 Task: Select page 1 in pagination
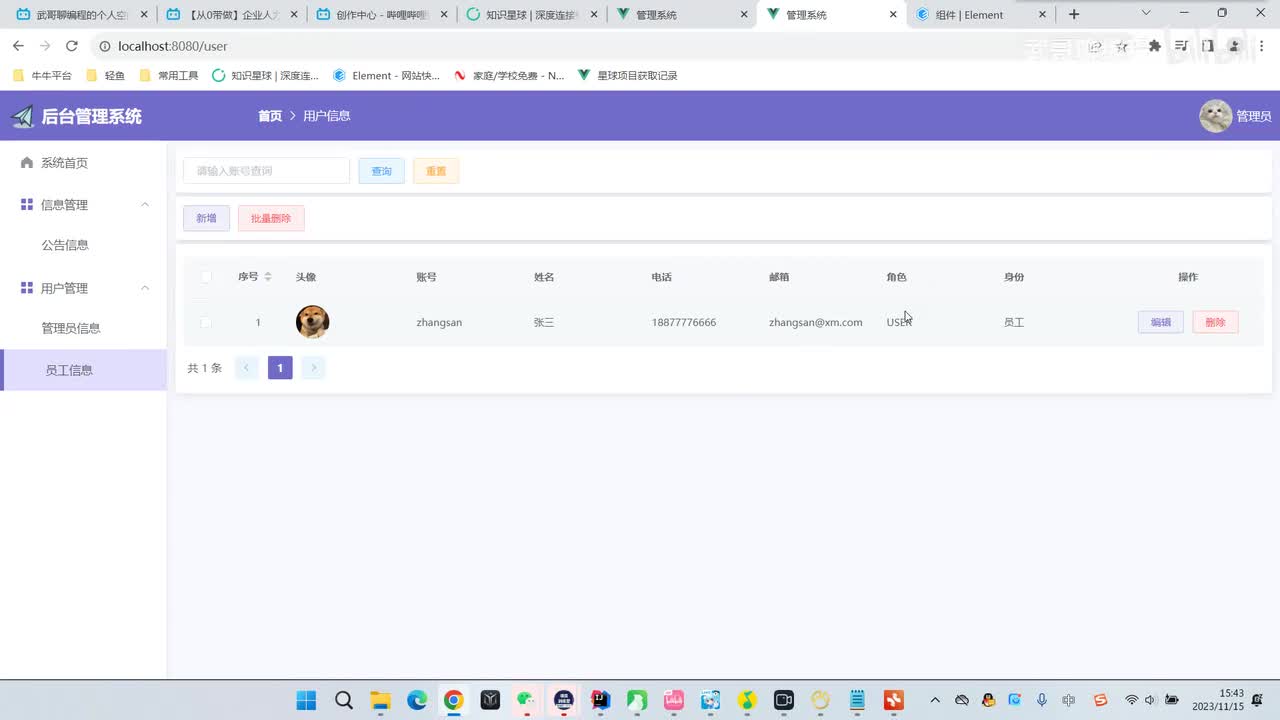(x=280, y=368)
